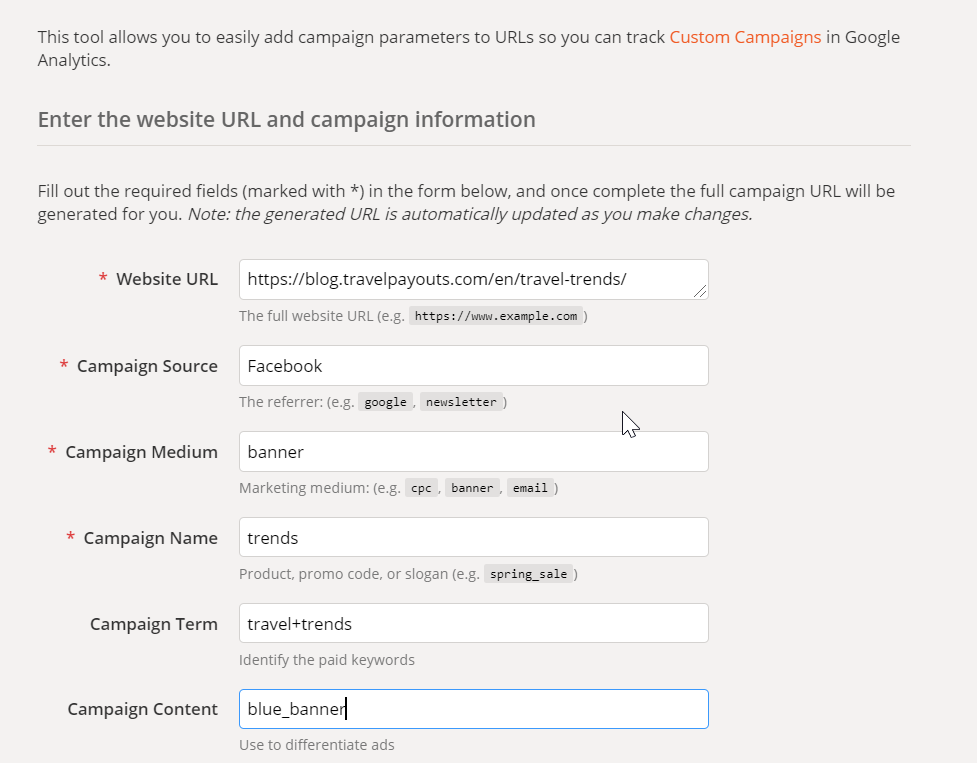Screen dimensions: 977x763
Task: Click the Campaign Name field containing trends
Action: pyautogui.click(x=473, y=538)
